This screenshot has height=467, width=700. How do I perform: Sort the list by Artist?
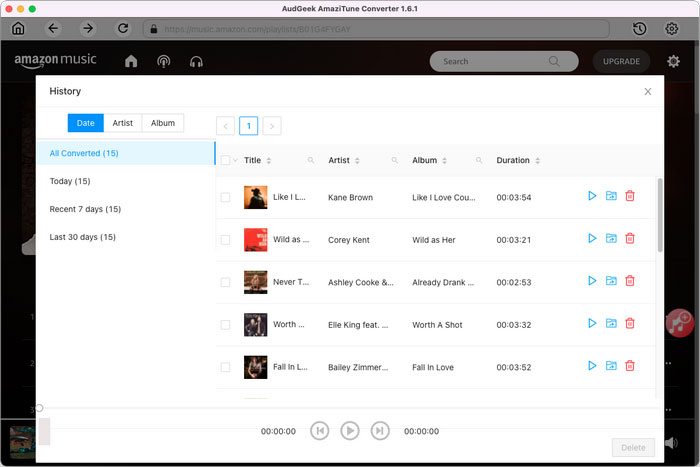357,160
